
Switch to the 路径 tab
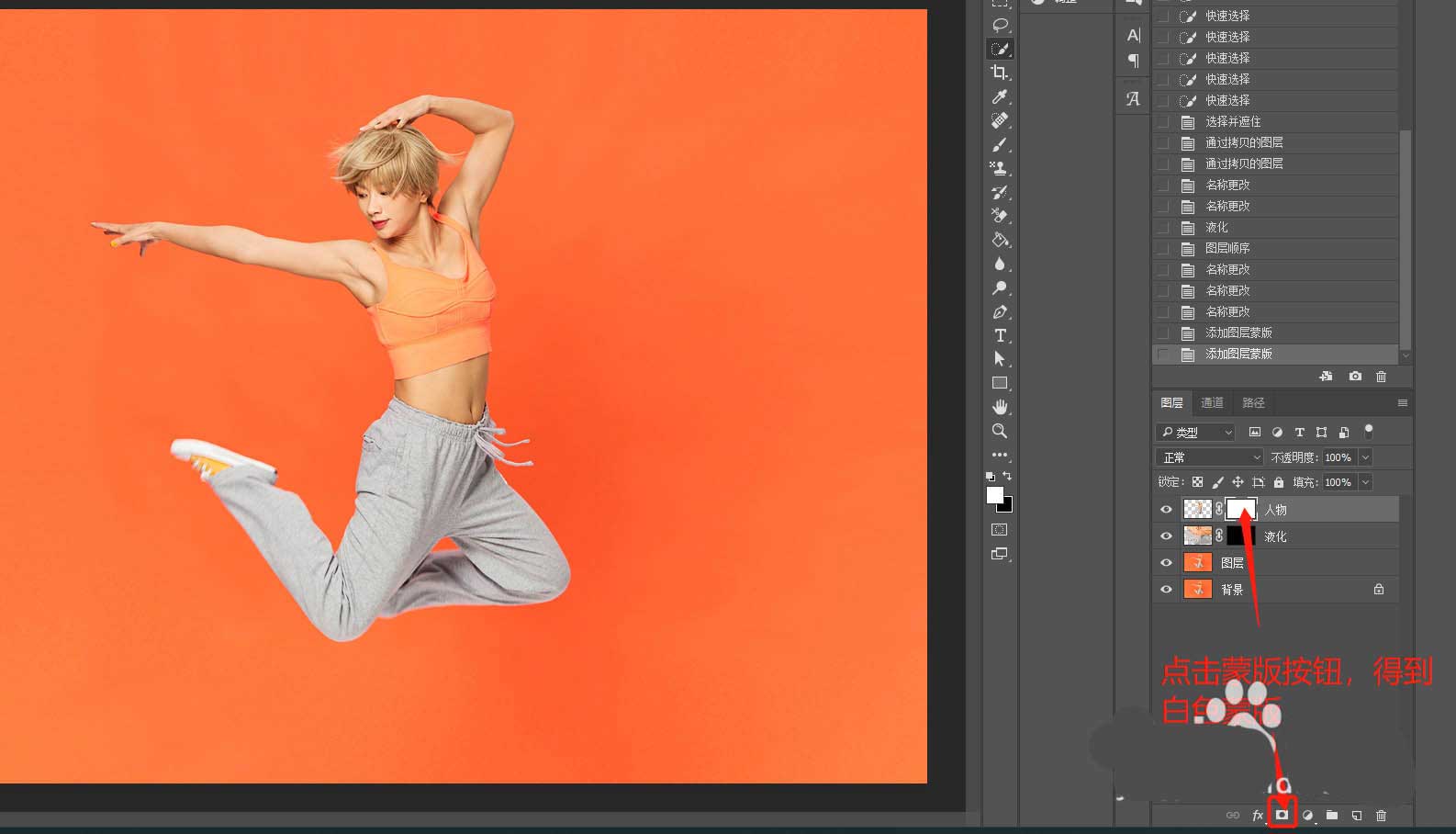click(1253, 402)
